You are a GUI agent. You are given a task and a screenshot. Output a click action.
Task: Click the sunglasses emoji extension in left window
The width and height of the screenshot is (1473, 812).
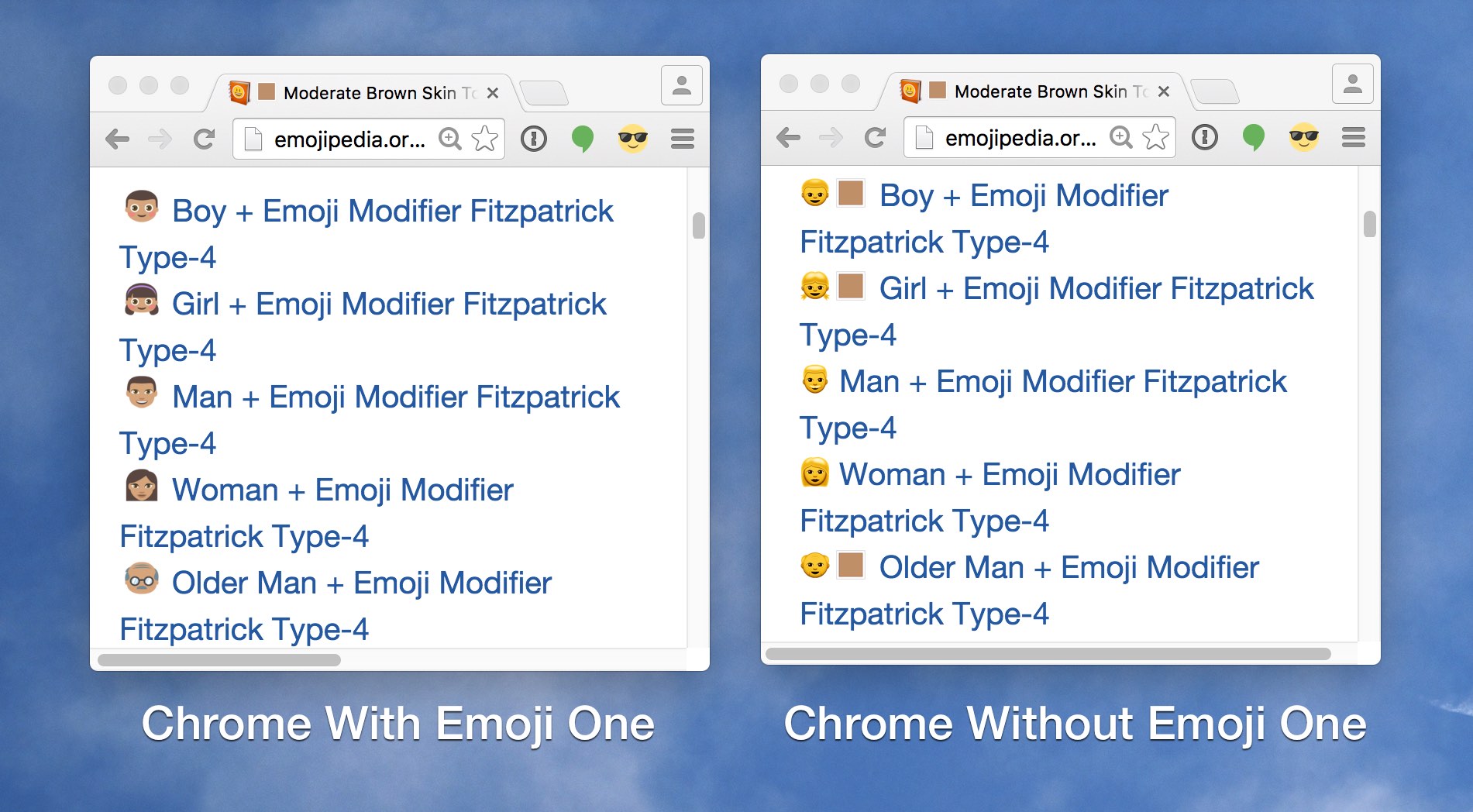coord(633,139)
